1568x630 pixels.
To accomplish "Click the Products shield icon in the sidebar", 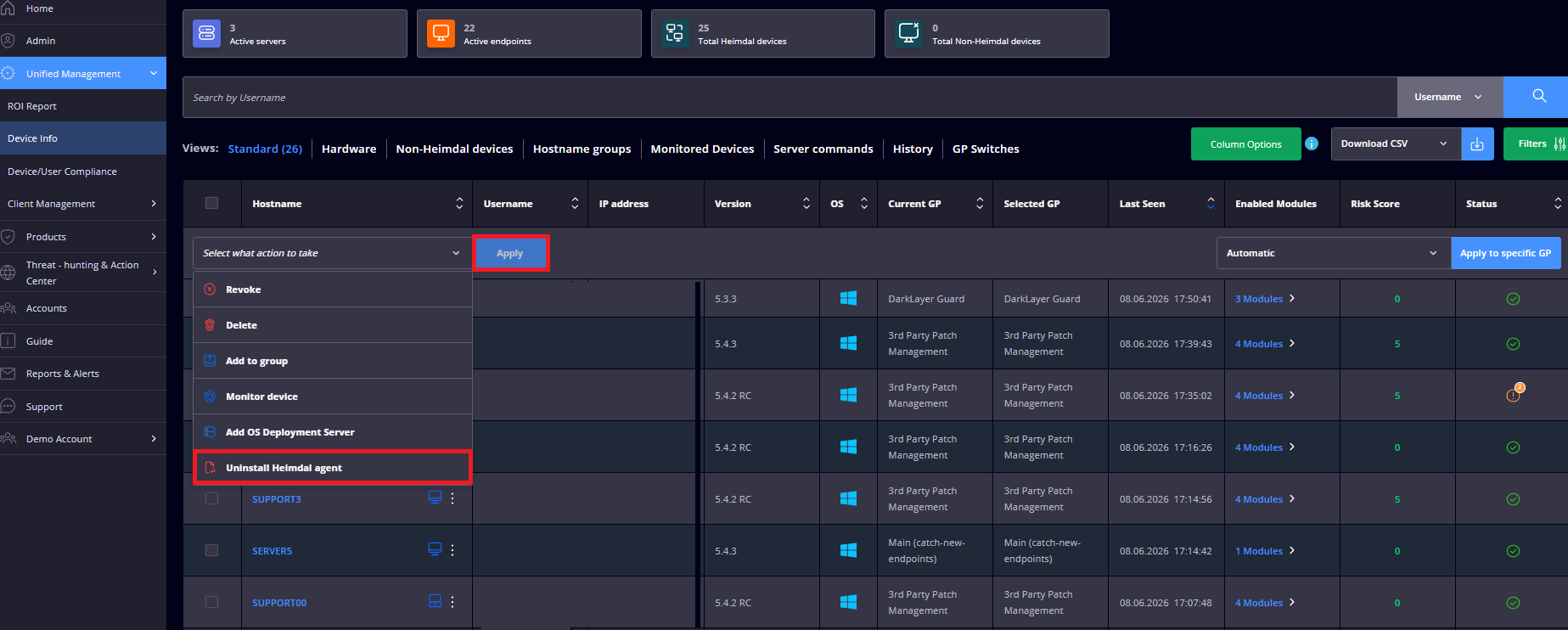I will pyautogui.click(x=8, y=237).
